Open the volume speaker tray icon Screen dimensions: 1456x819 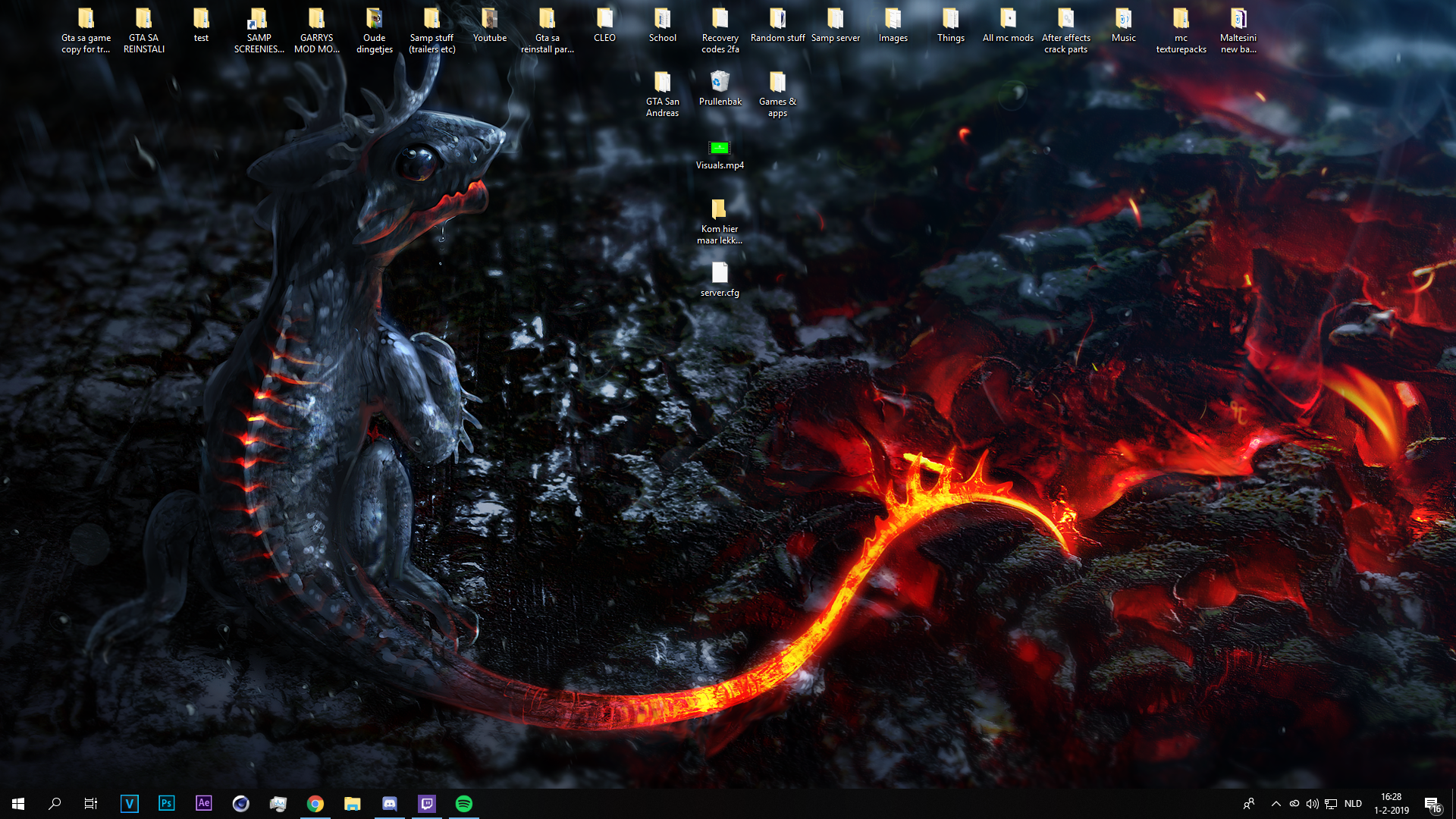tap(1313, 804)
